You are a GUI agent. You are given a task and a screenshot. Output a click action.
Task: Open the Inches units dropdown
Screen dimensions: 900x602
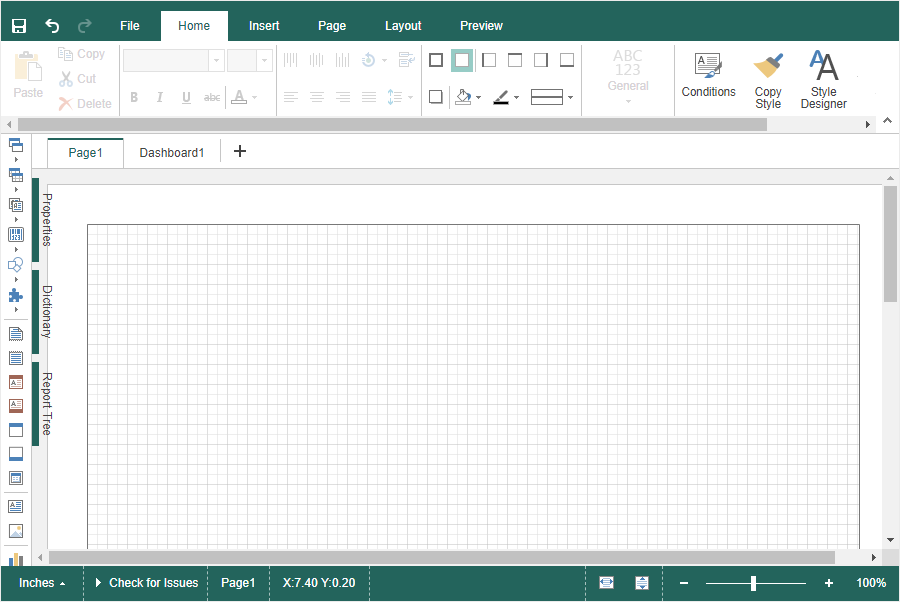point(43,583)
